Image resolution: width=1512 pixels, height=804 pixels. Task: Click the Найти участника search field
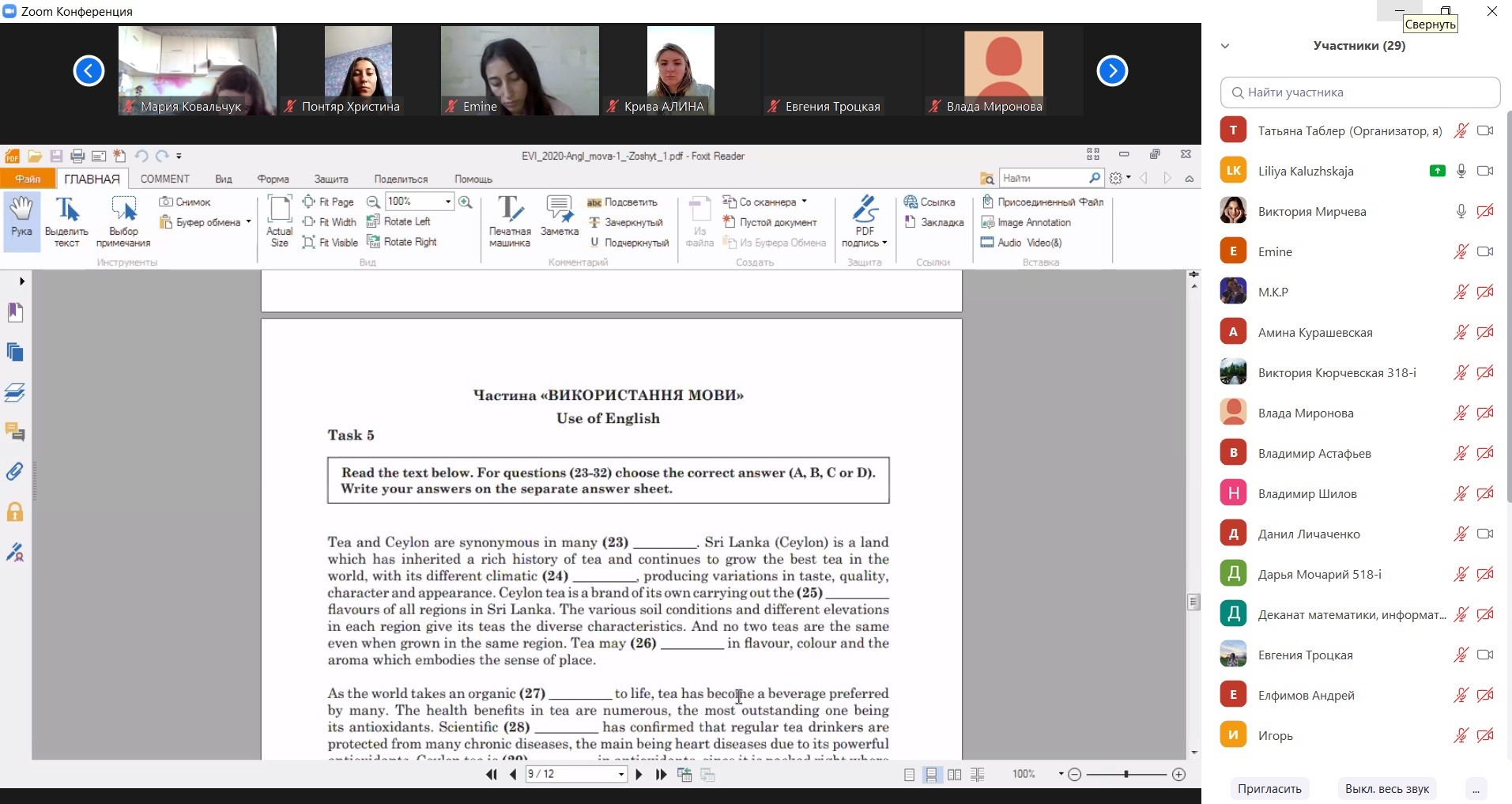1359,92
